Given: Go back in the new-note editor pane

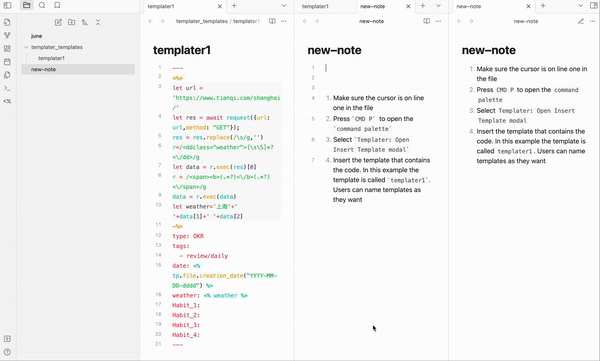Looking at the screenshot, I should click(x=305, y=21).
